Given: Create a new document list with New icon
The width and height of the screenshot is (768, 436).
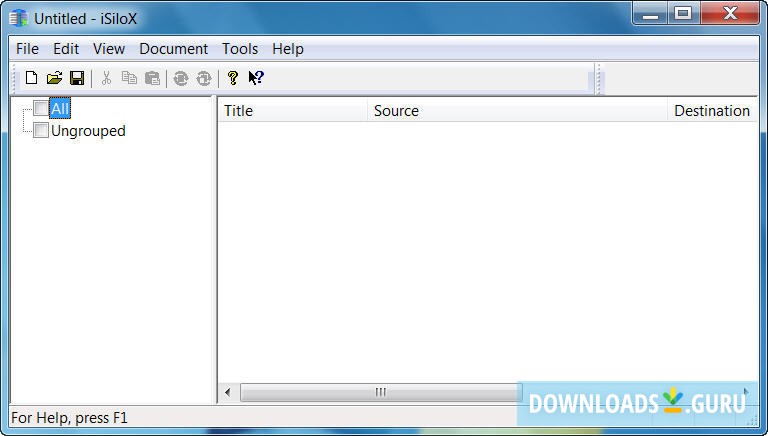Looking at the screenshot, I should pos(31,78).
